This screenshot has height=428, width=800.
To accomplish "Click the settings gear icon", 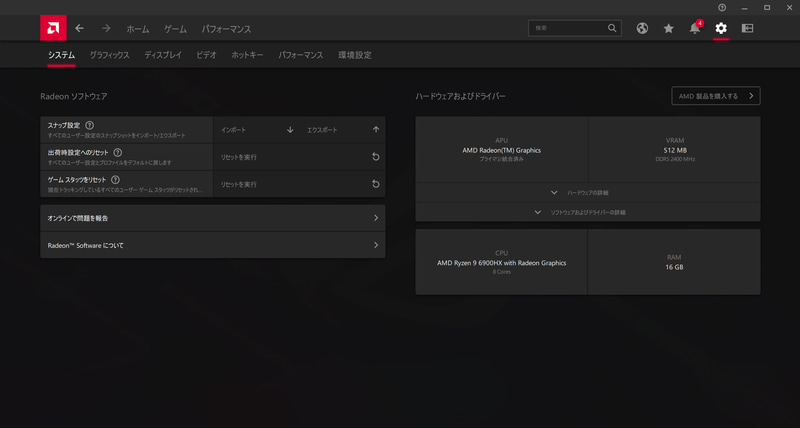I will tap(721, 29).
